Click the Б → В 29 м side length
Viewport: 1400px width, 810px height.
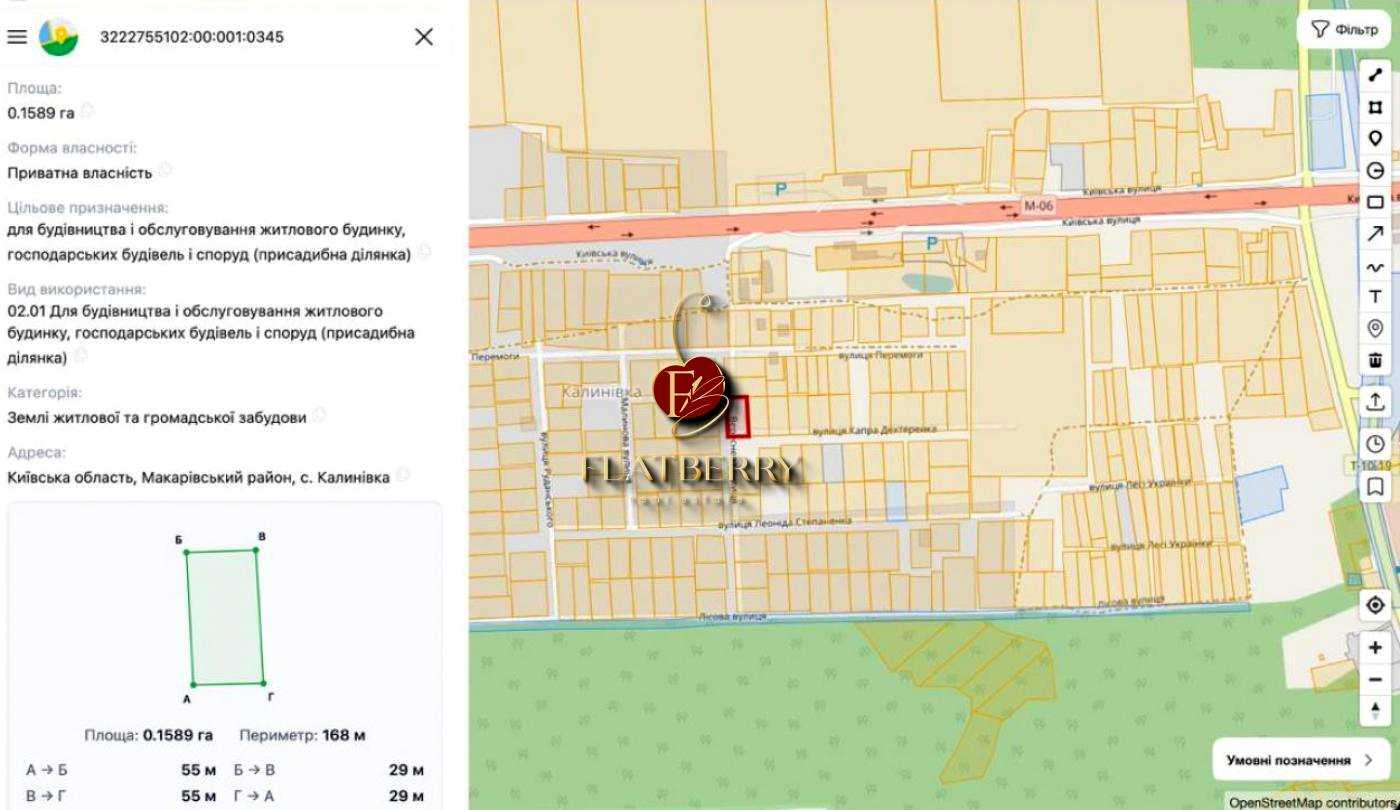(329, 770)
